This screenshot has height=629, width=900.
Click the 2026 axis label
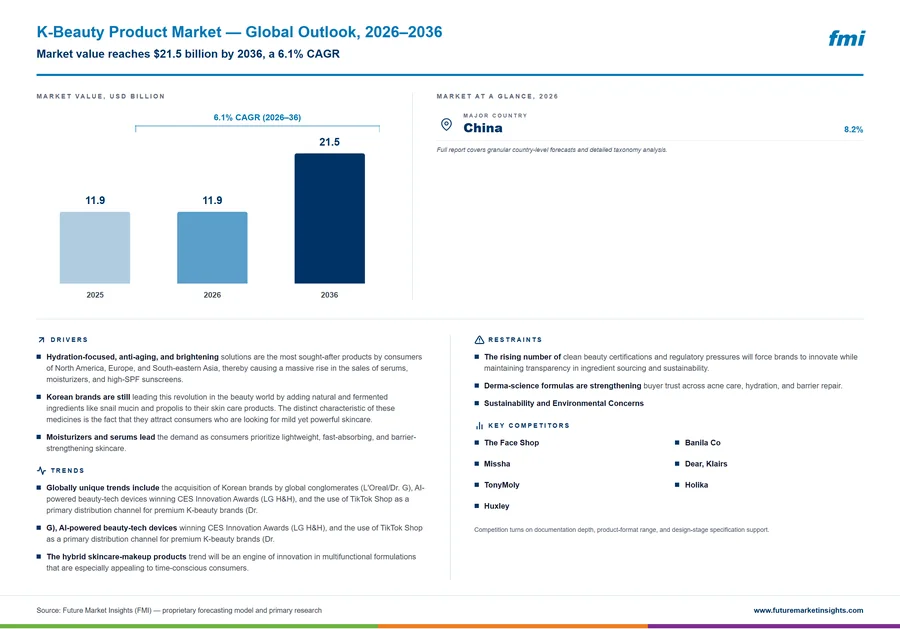212,295
